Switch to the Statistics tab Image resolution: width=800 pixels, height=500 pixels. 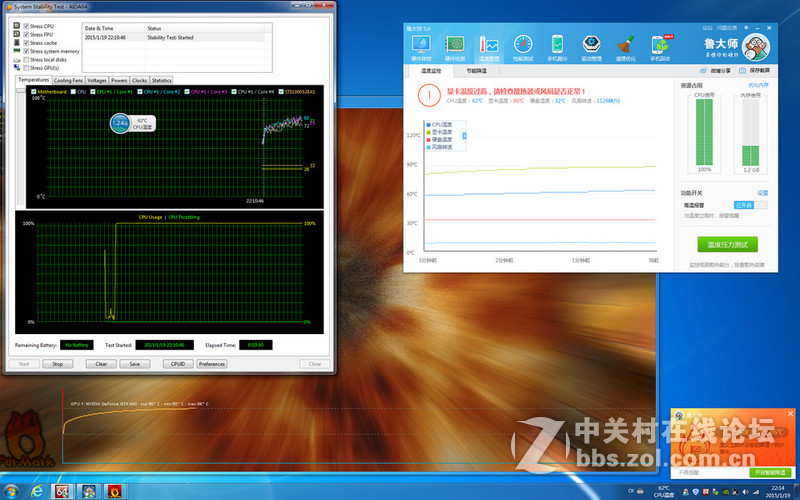click(161, 80)
